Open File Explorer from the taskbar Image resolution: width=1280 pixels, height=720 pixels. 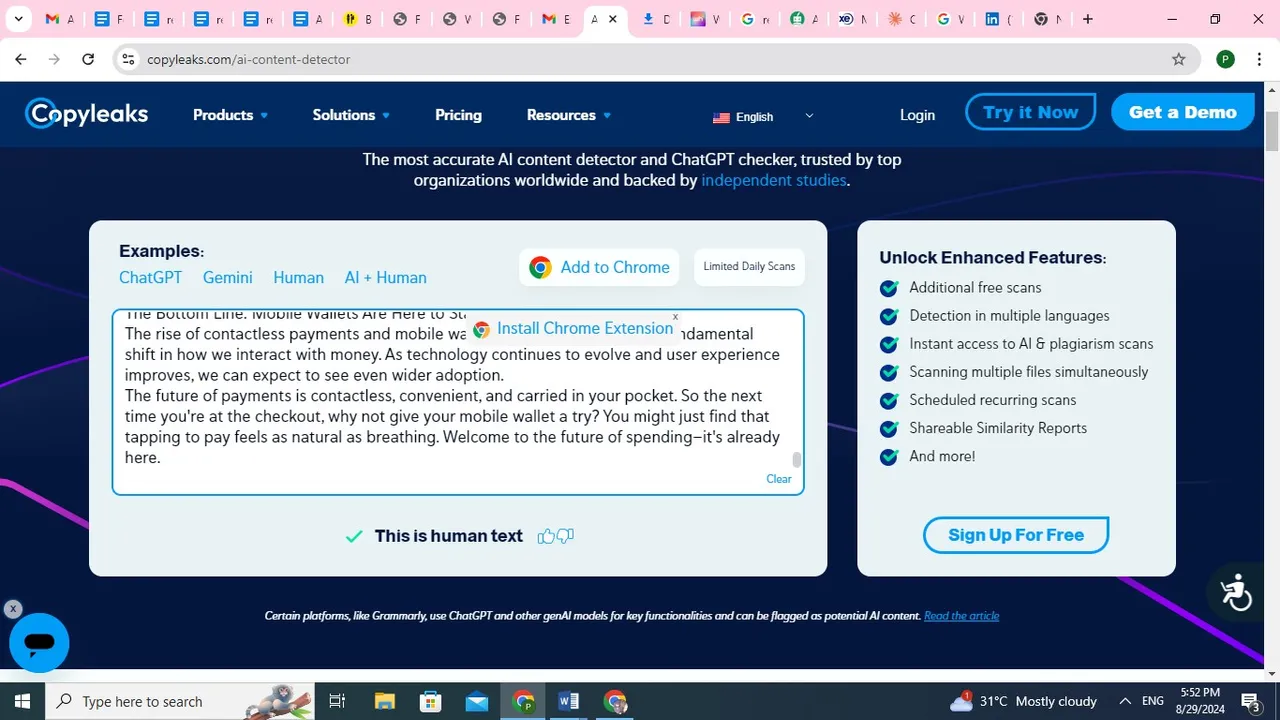click(x=385, y=701)
